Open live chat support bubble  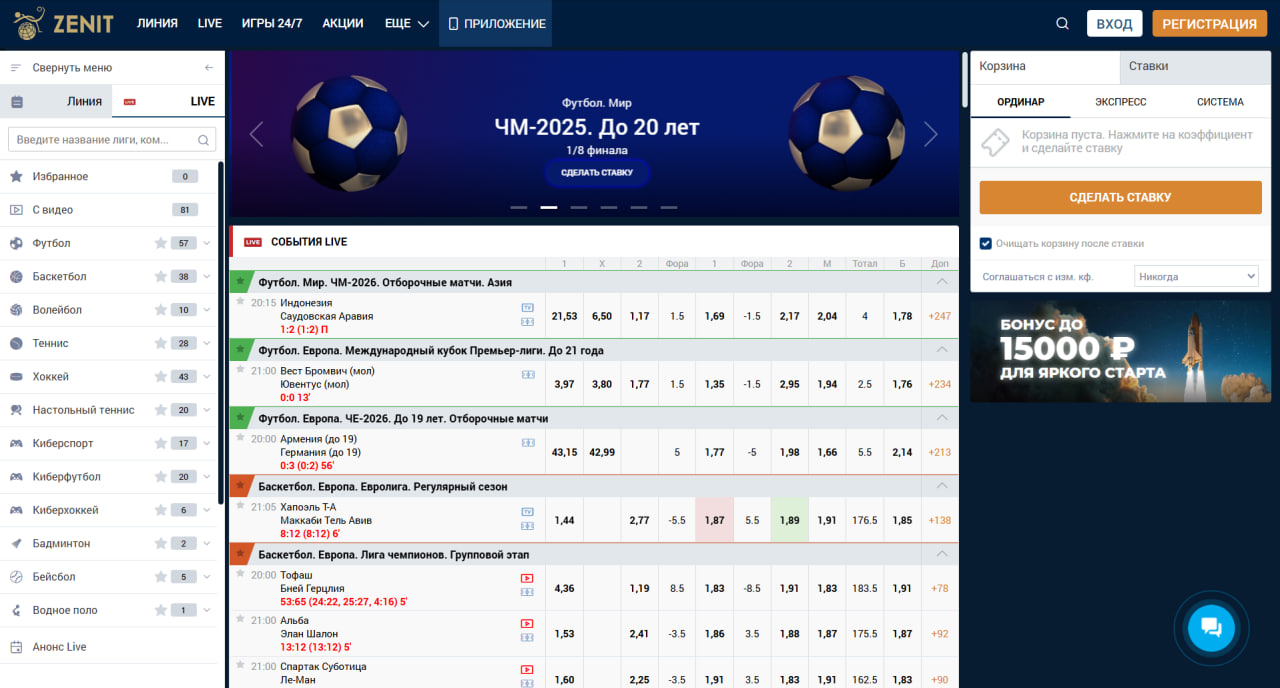tap(1211, 628)
